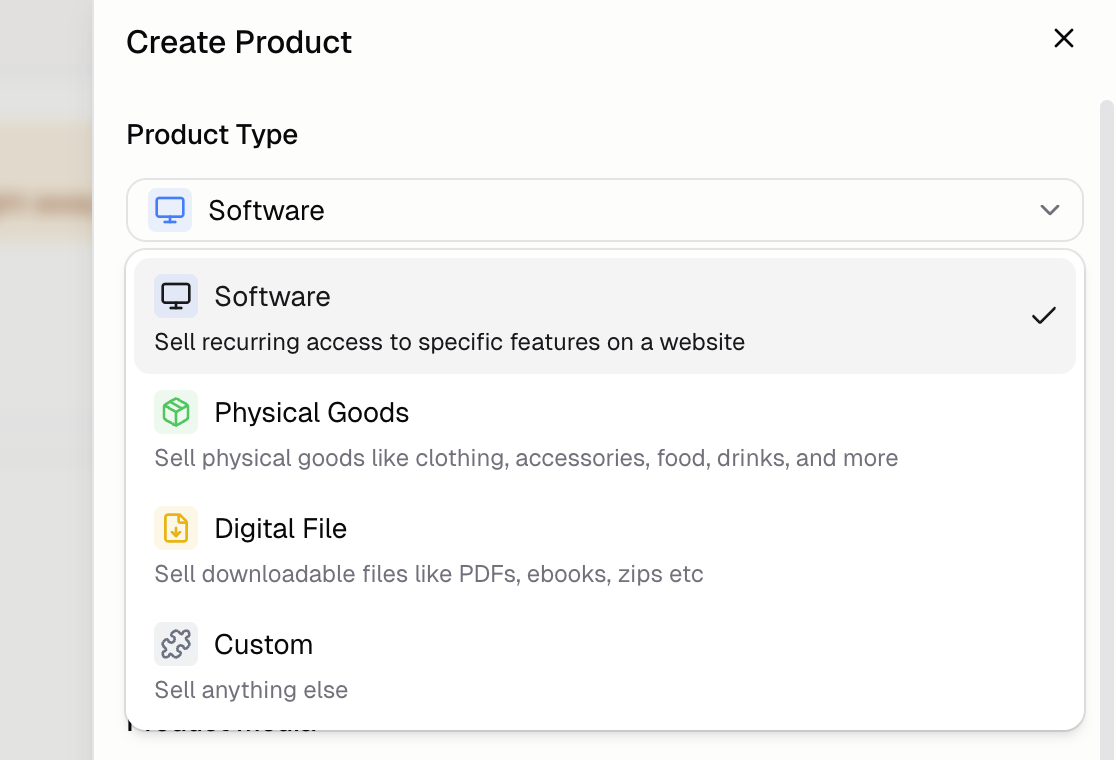Screen dimensions: 1116x760
Task: Click the blue monitor icon in Product Type field
Action: pyautogui.click(x=170, y=210)
